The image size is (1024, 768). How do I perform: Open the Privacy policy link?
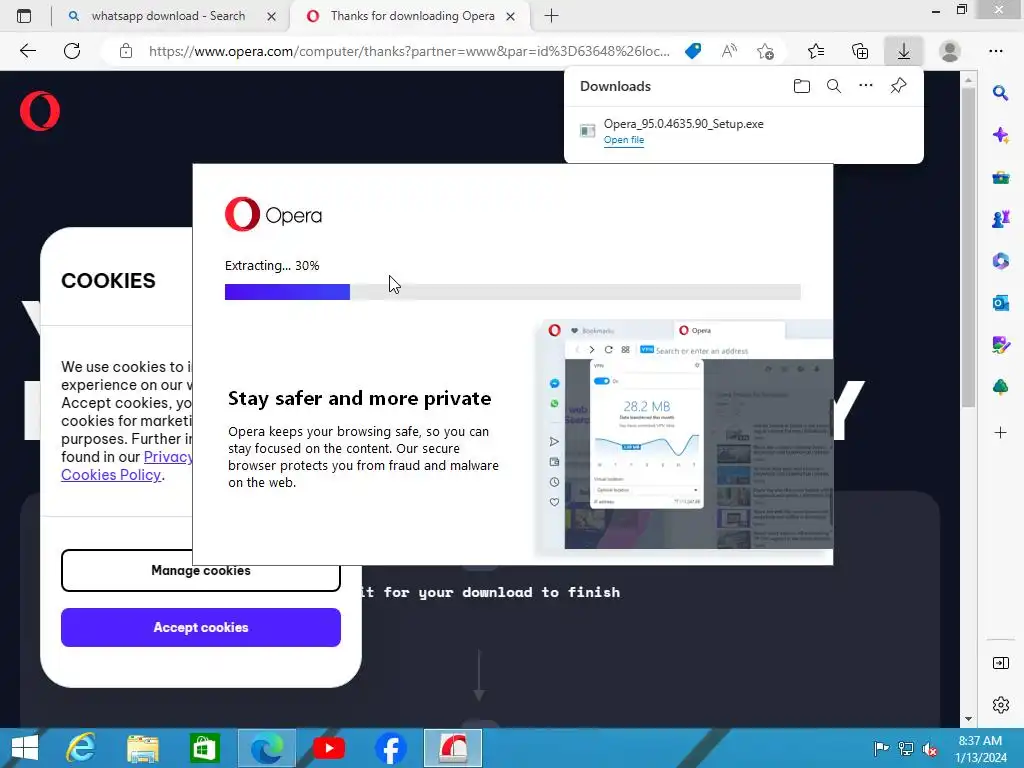pyautogui.click(x=168, y=457)
